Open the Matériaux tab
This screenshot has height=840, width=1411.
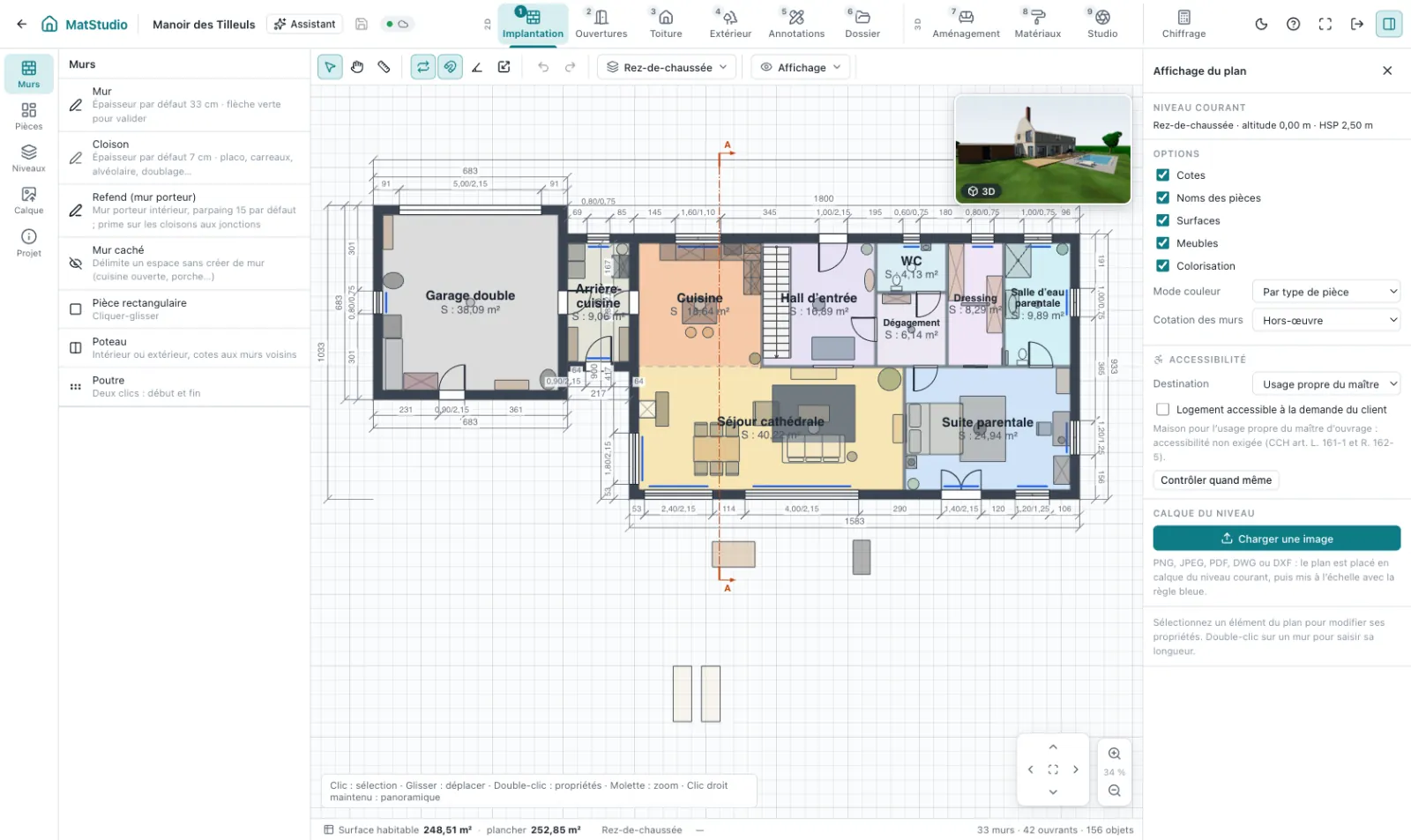point(1038,24)
